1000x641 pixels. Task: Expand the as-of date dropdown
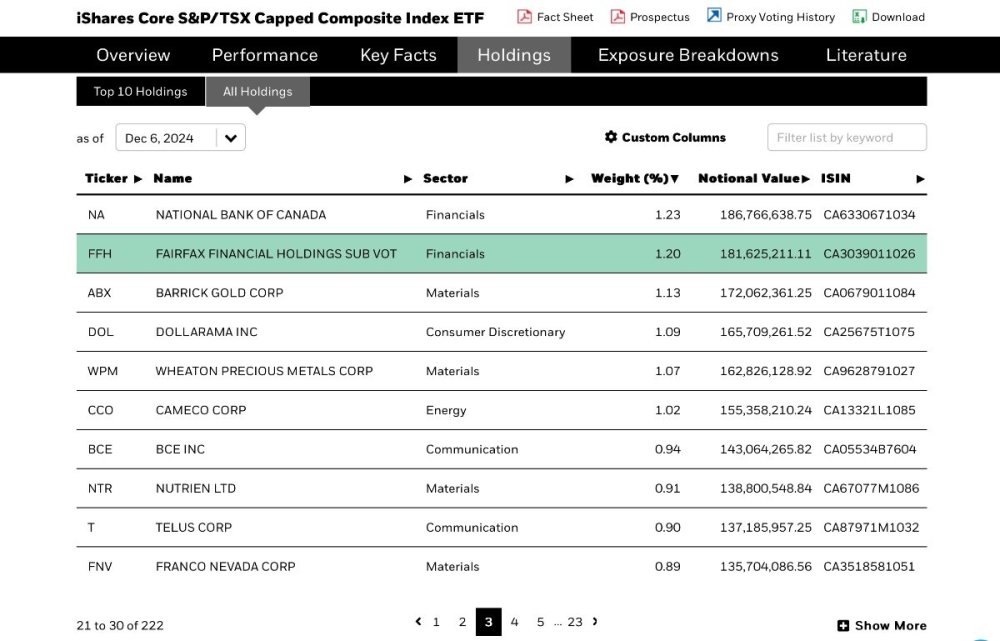pyautogui.click(x=231, y=138)
